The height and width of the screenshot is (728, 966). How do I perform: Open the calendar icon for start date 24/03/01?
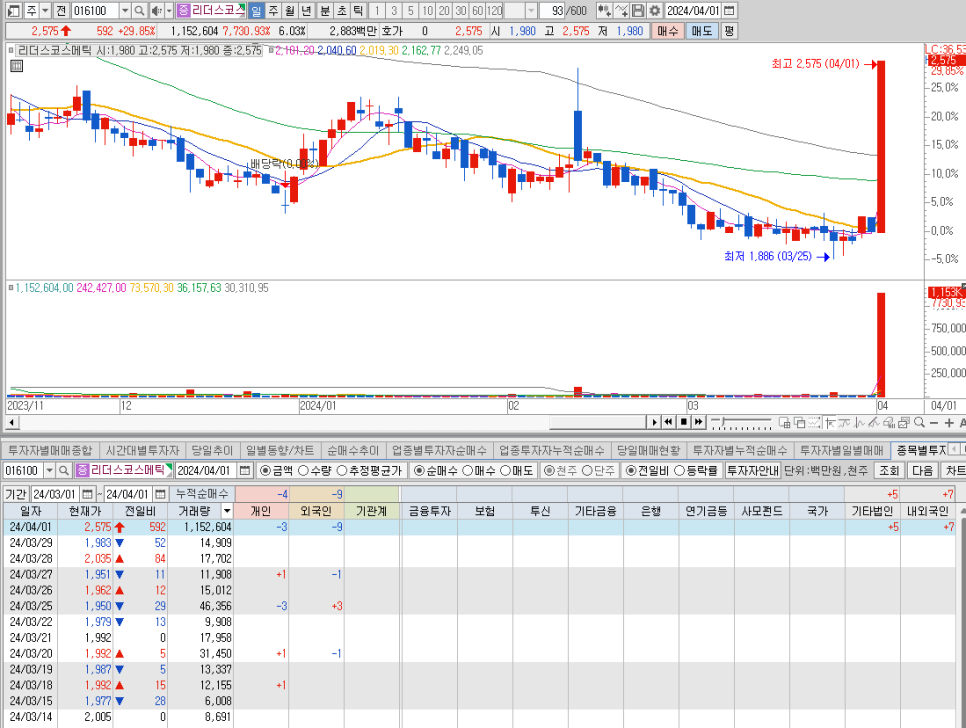point(87,494)
